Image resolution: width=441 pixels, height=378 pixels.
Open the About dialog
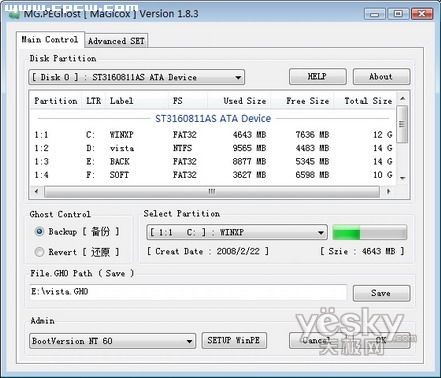click(381, 77)
